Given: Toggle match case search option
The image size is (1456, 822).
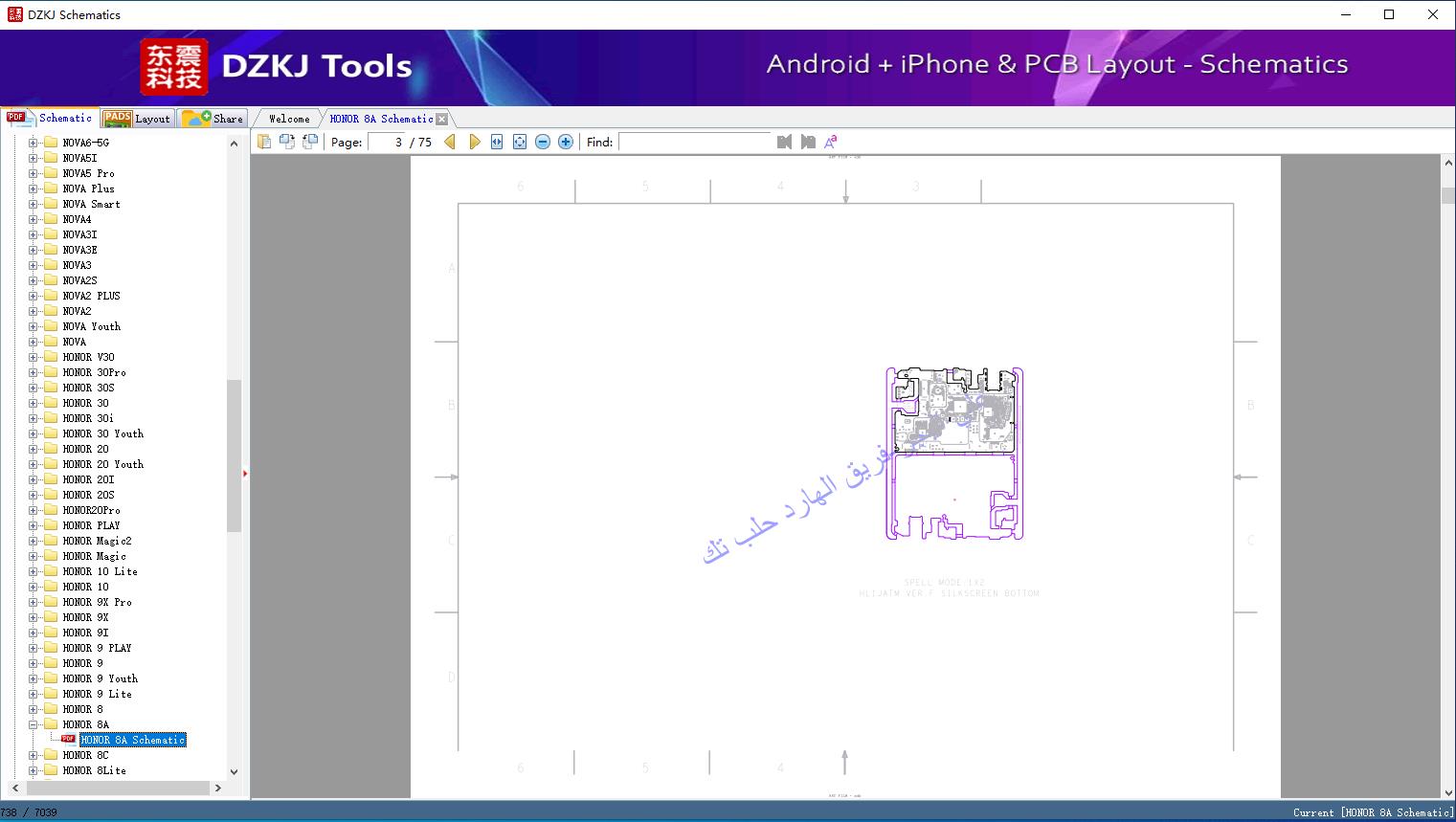Looking at the screenshot, I should coord(831,142).
